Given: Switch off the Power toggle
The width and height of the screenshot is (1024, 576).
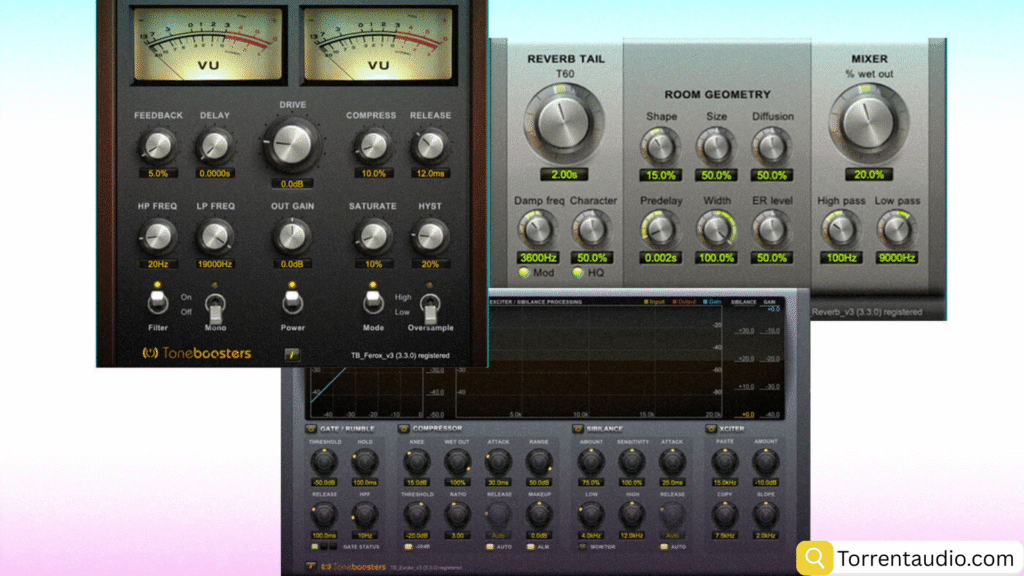Looking at the screenshot, I should 292,300.
